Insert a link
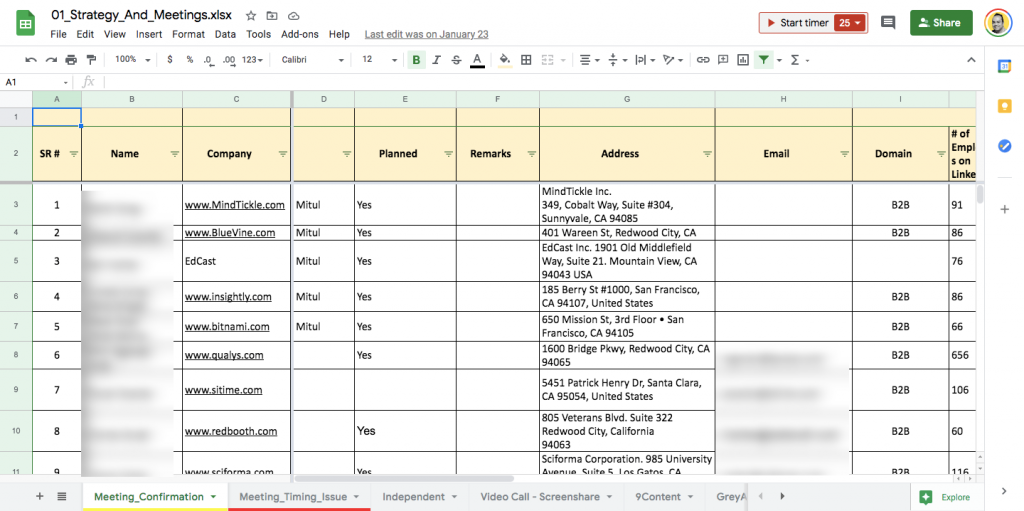1024x511 pixels. (703, 59)
